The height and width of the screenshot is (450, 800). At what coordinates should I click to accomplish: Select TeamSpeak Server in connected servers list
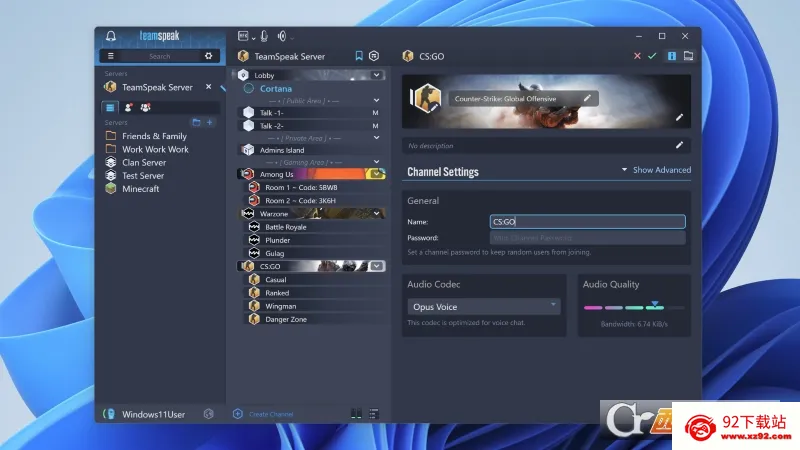(x=157, y=87)
